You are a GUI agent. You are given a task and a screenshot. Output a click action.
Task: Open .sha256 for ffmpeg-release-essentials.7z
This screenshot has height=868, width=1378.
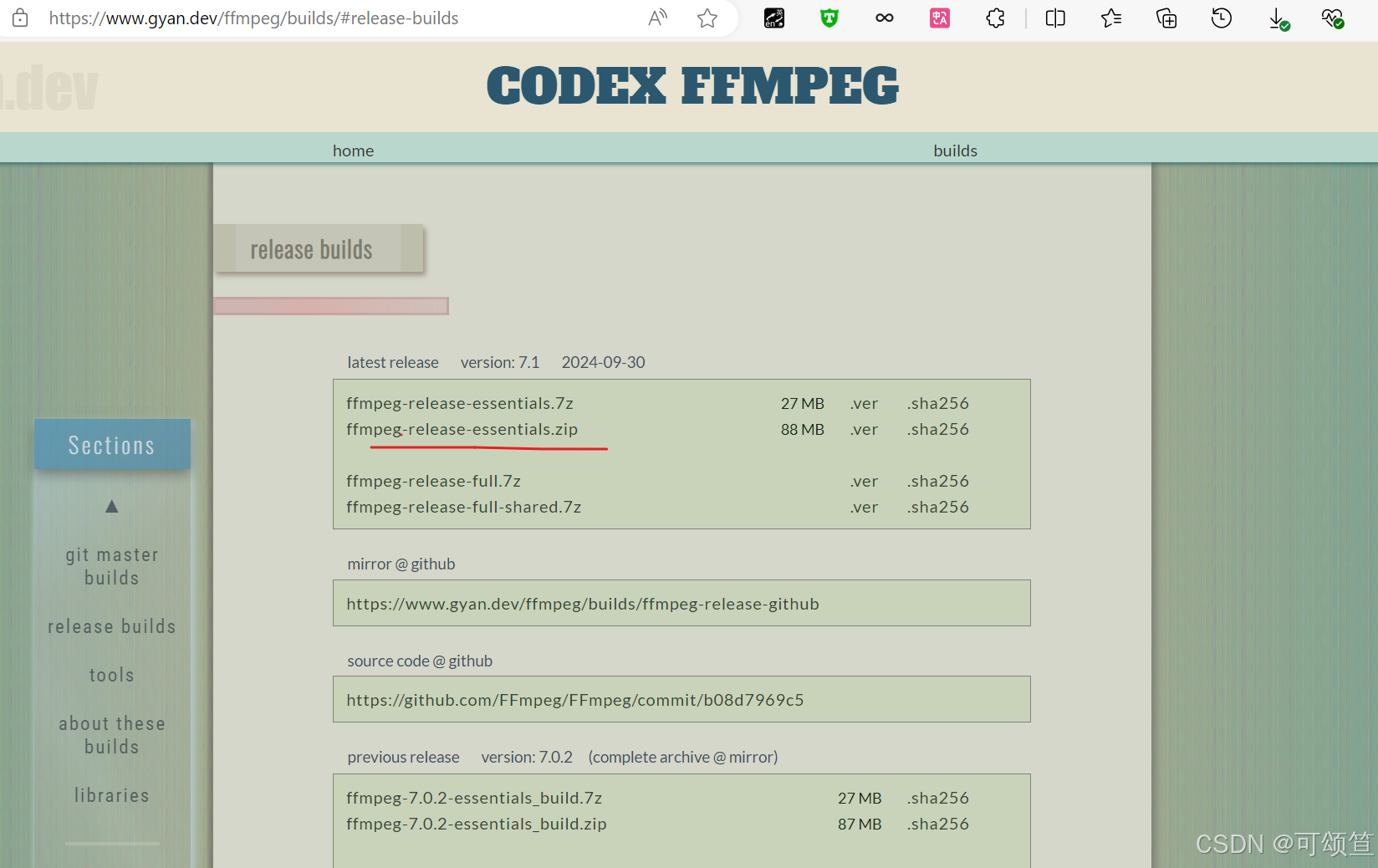pyautogui.click(x=938, y=403)
